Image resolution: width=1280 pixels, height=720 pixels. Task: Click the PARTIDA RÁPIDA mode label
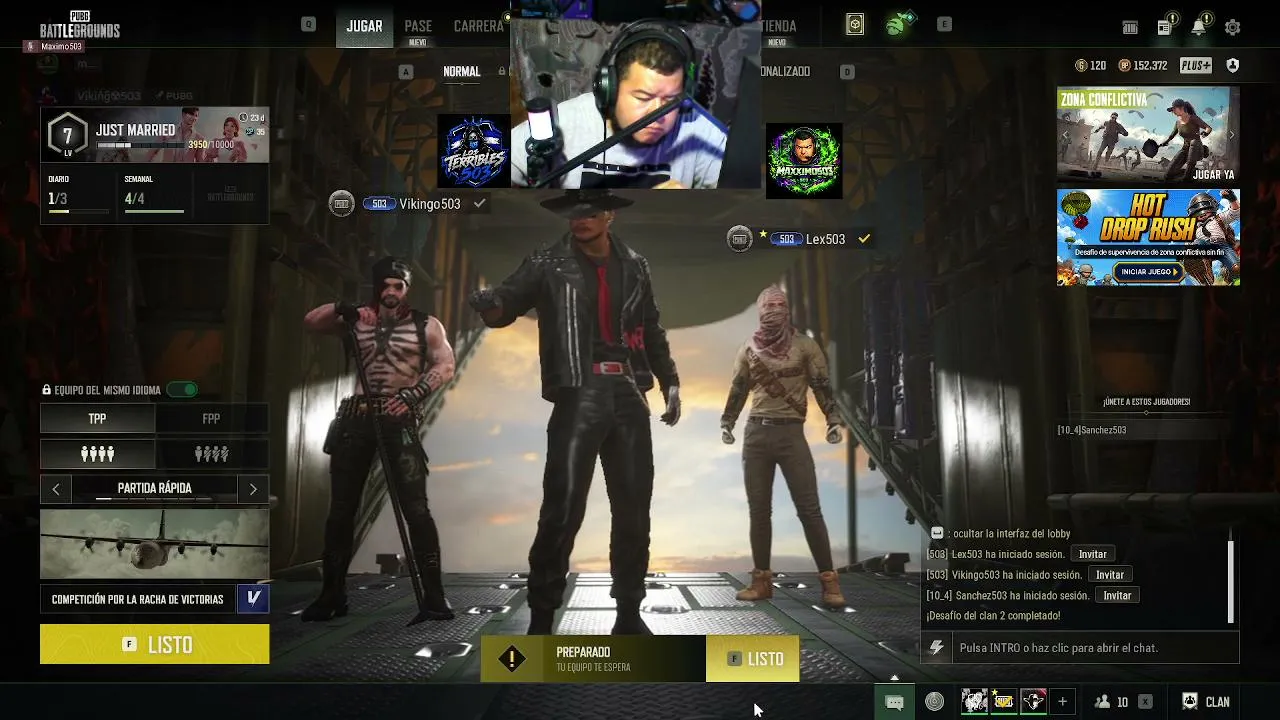point(155,489)
